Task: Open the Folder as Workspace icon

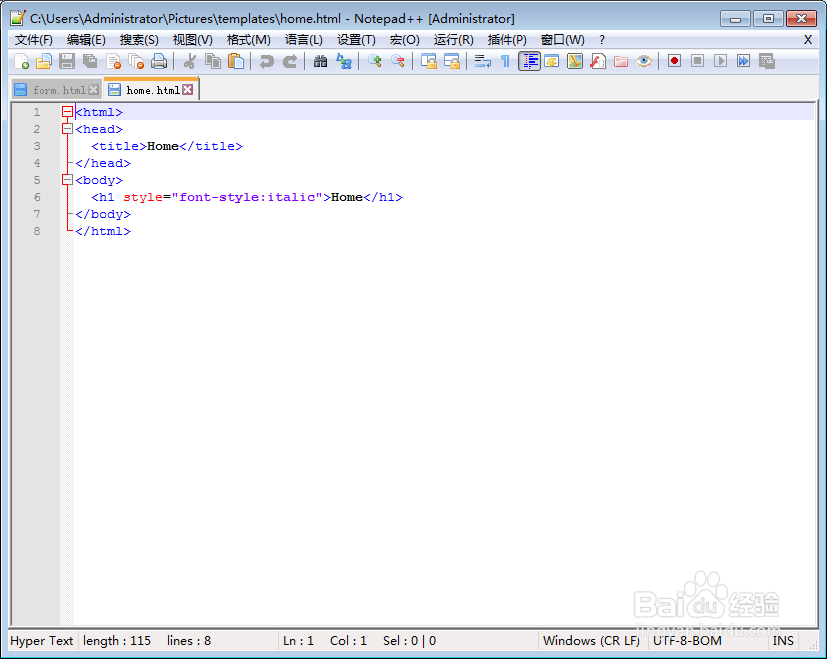Action: pyautogui.click(x=621, y=61)
